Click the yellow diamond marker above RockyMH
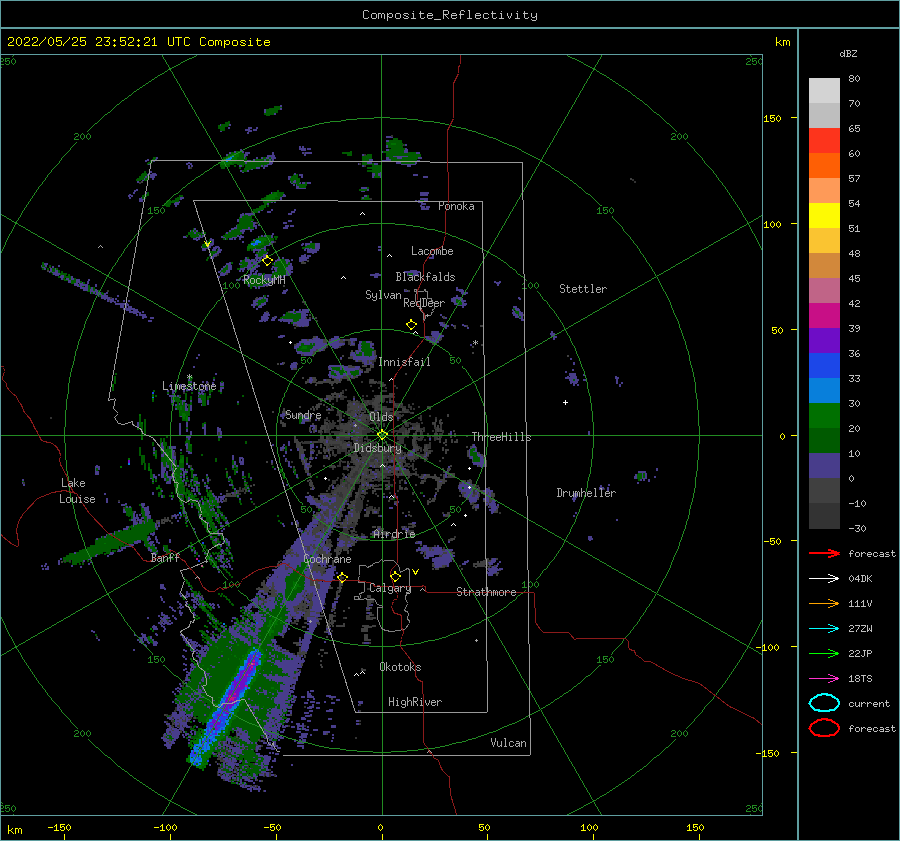900x841 pixels. click(x=267, y=261)
